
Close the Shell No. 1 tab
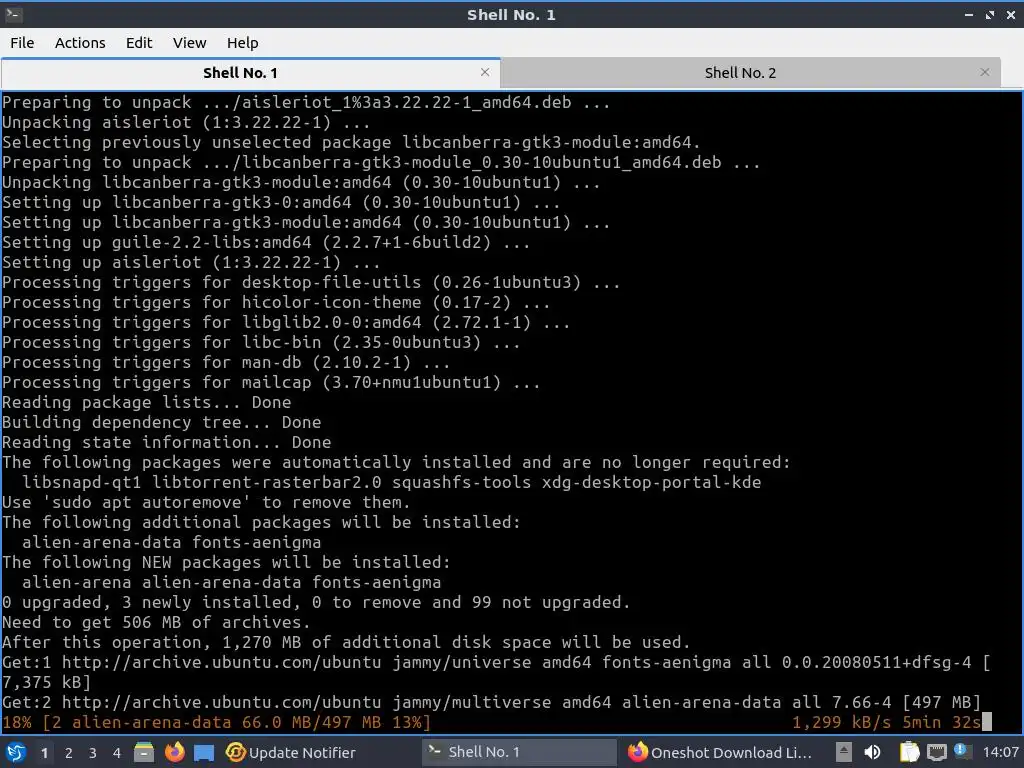pyautogui.click(x=485, y=72)
